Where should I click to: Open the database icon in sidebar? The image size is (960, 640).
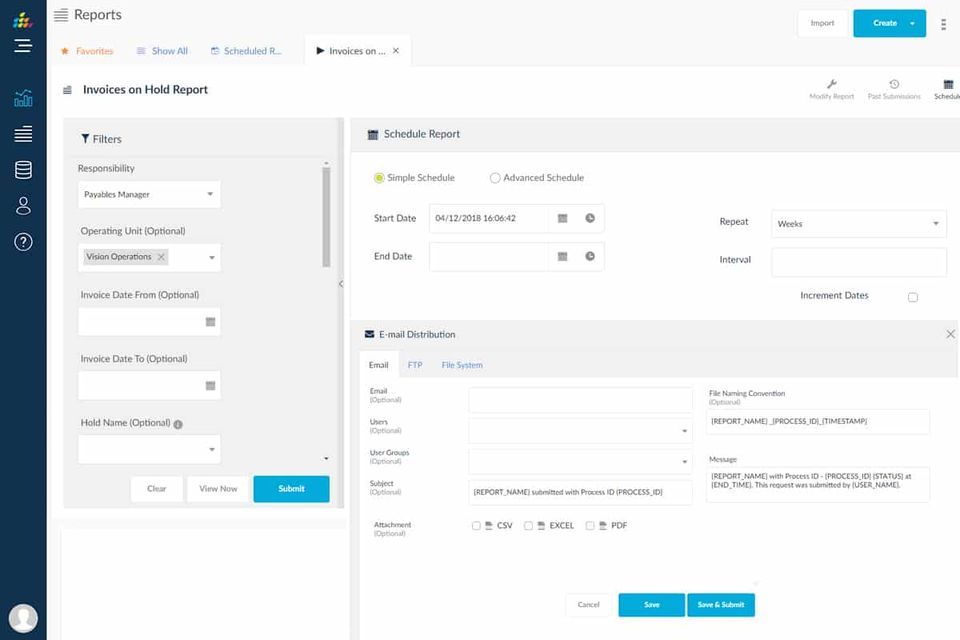point(23,170)
